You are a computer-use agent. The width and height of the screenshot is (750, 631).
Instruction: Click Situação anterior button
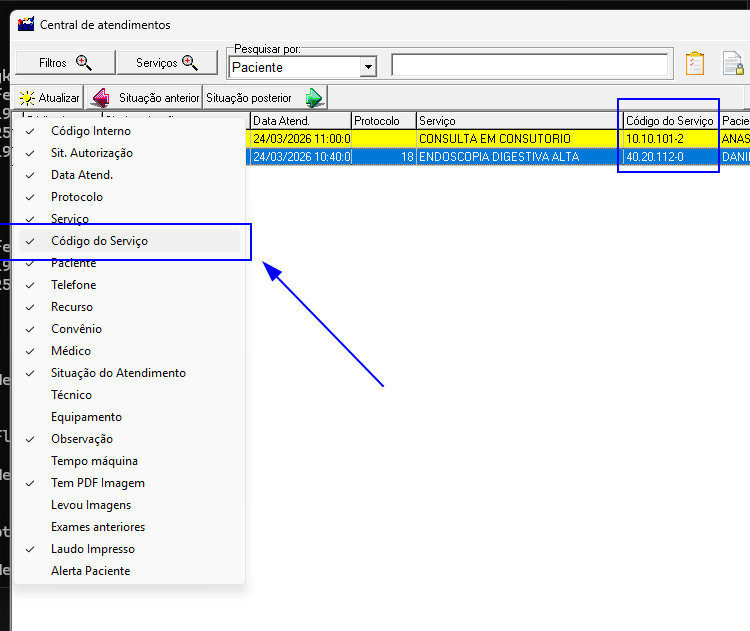click(x=158, y=98)
